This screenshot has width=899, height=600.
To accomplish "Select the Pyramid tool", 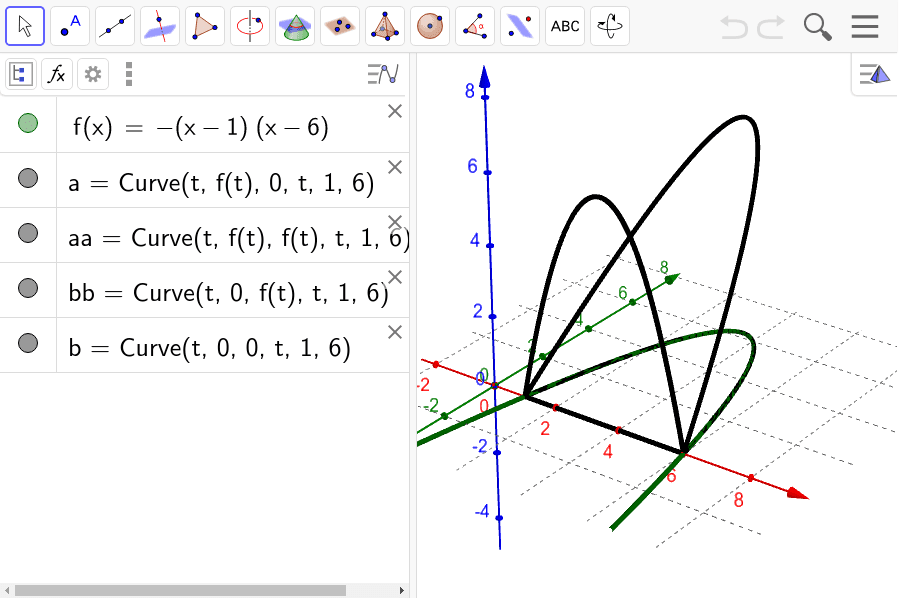I will click(x=384, y=25).
